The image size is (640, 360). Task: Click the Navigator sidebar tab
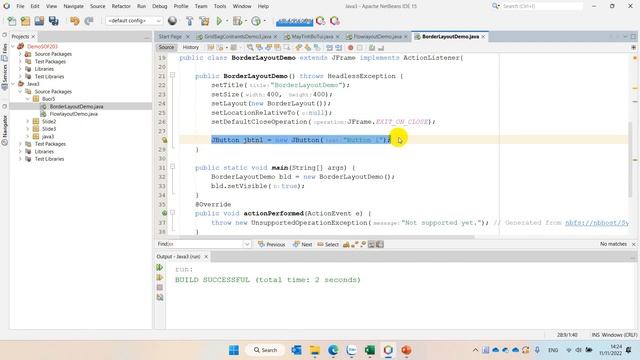click(x=4, y=129)
